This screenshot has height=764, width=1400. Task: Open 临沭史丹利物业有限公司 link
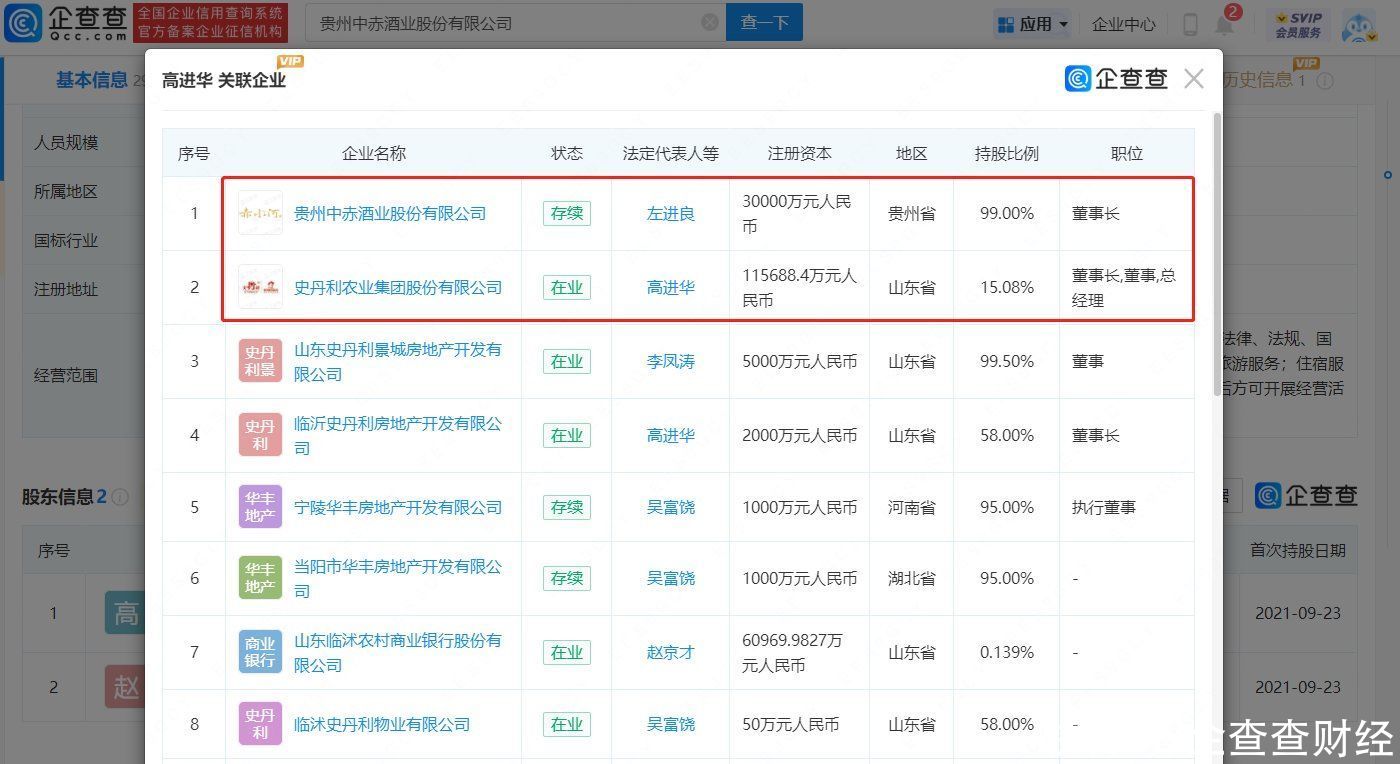point(382,724)
